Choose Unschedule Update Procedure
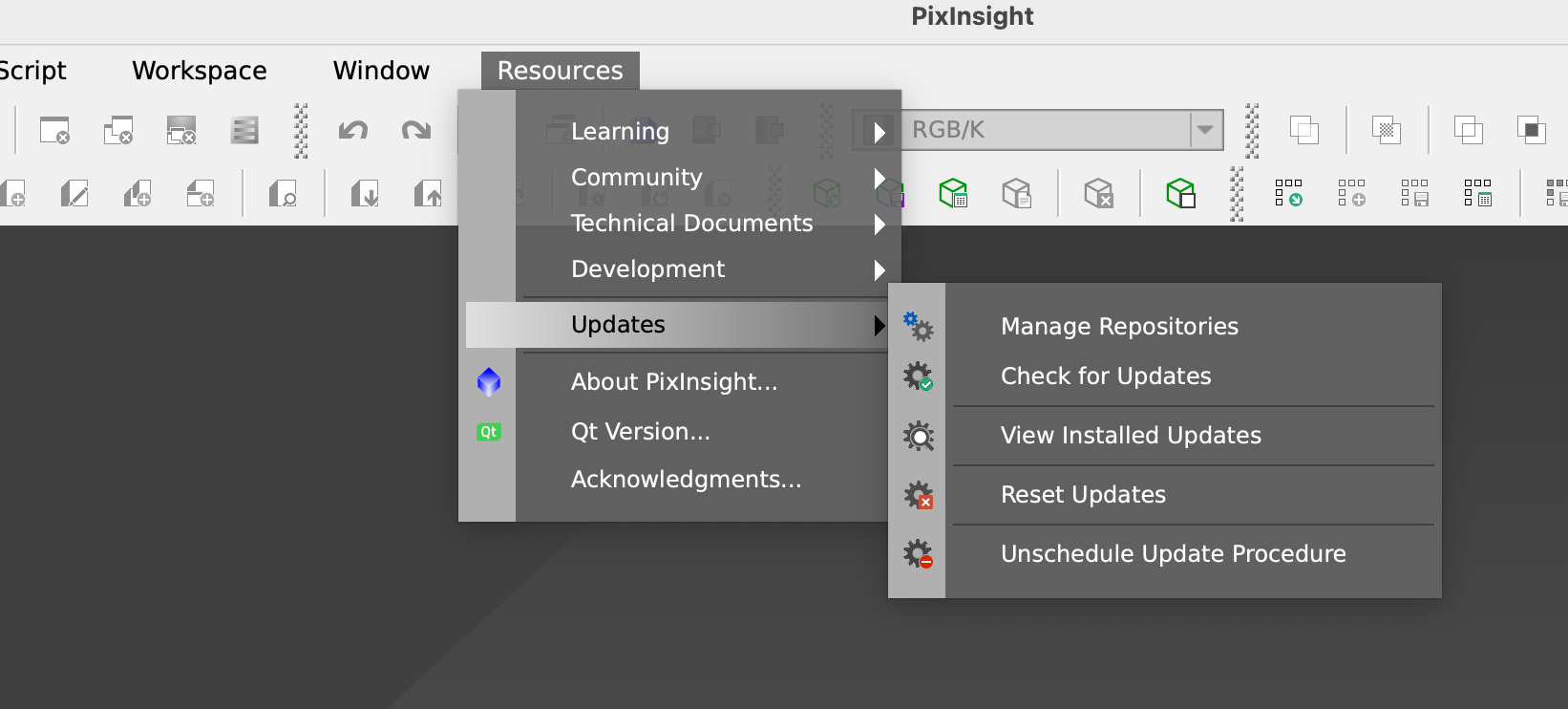 (x=1165, y=554)
